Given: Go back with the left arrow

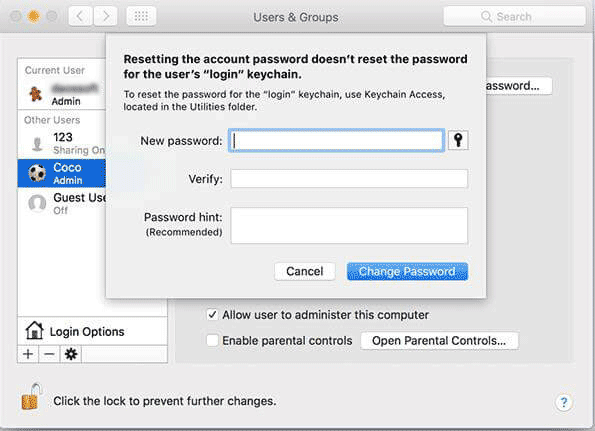Looking at the screenshot, I should click(80, 16).
